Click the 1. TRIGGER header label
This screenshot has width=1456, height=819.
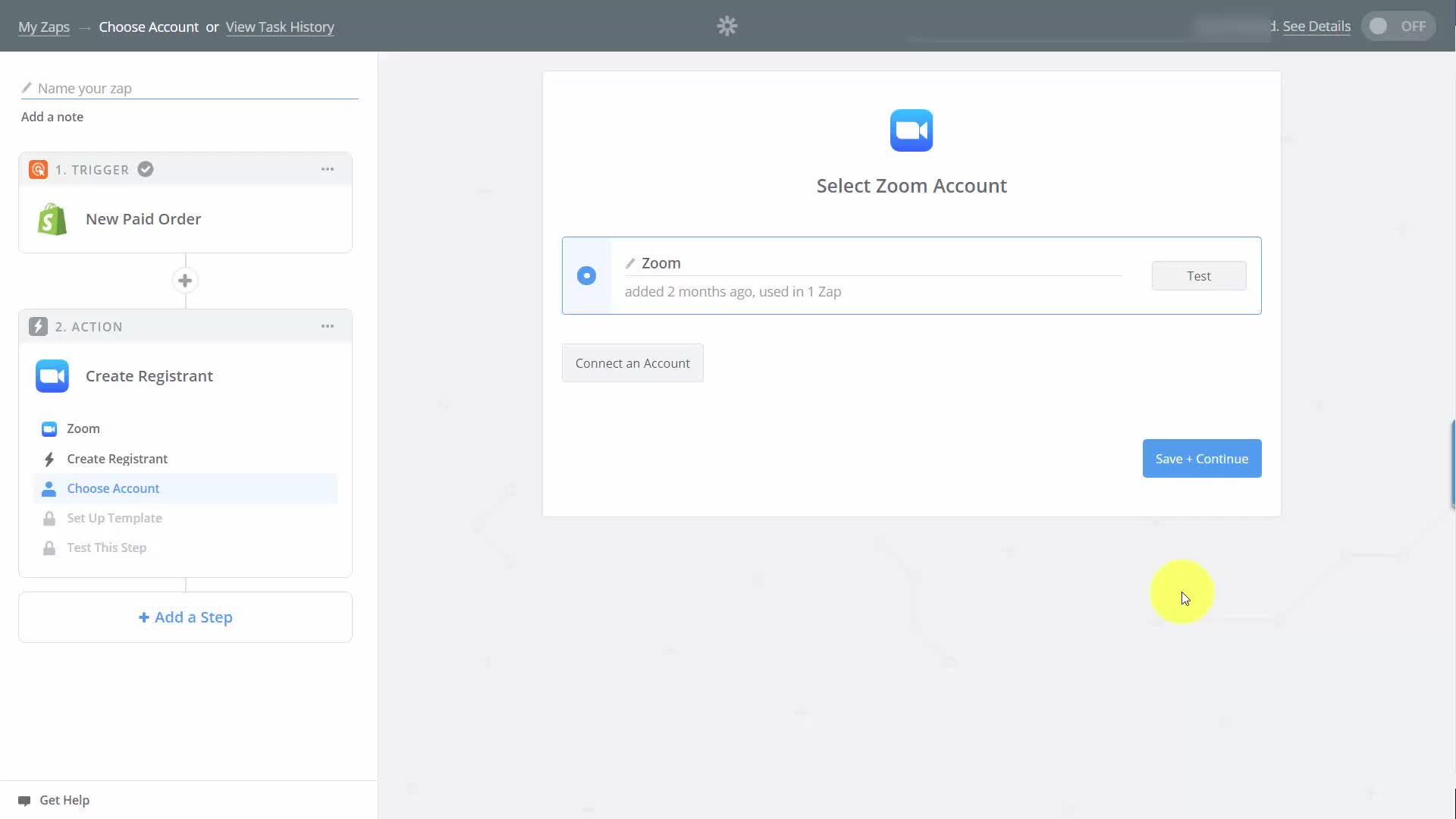(x=92, y=170)
